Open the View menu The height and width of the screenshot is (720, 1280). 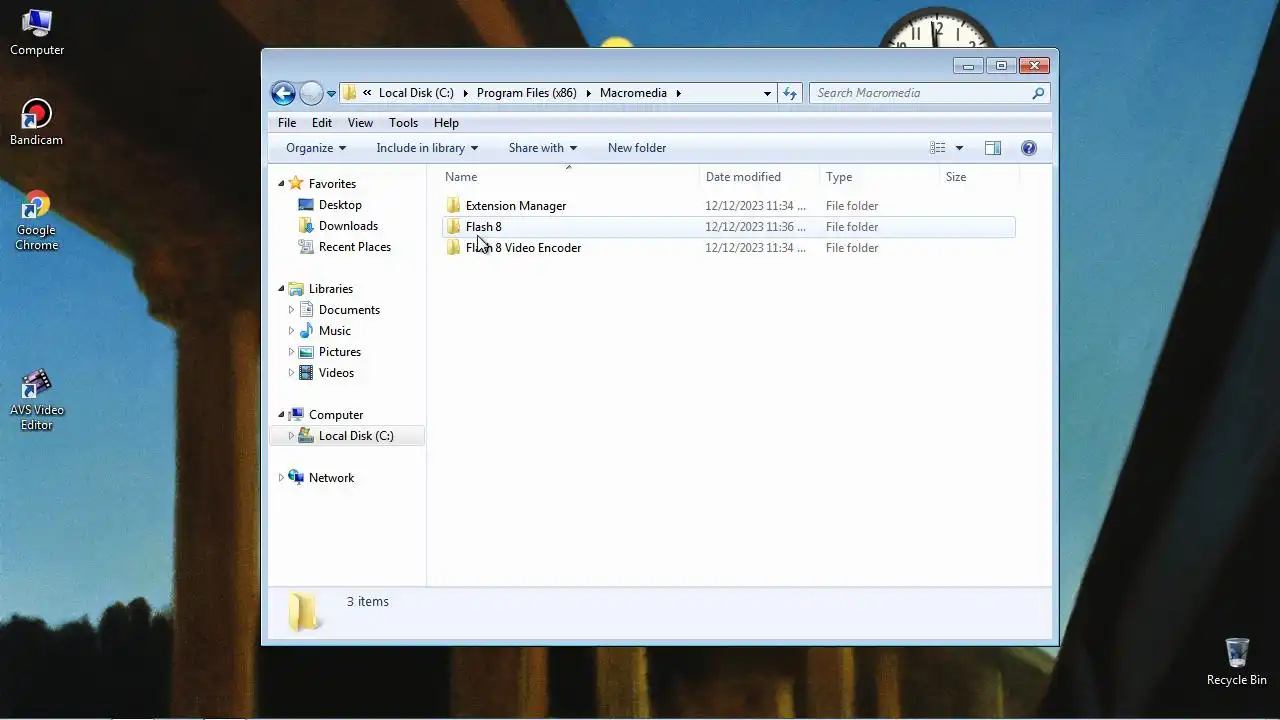point(360,123)
